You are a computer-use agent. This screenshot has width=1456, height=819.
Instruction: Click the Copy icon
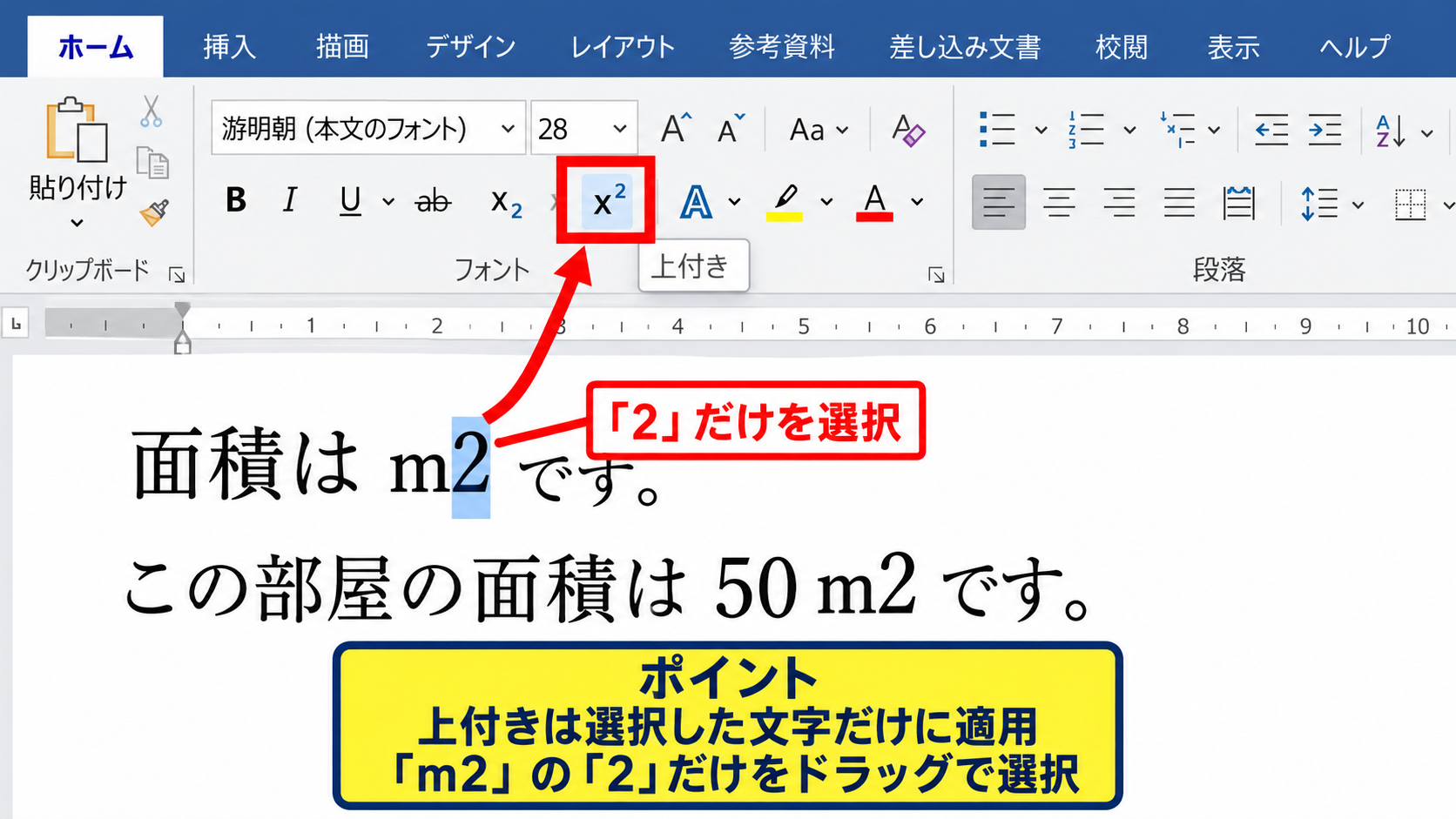pyautogui.click(x=152, y=162)
